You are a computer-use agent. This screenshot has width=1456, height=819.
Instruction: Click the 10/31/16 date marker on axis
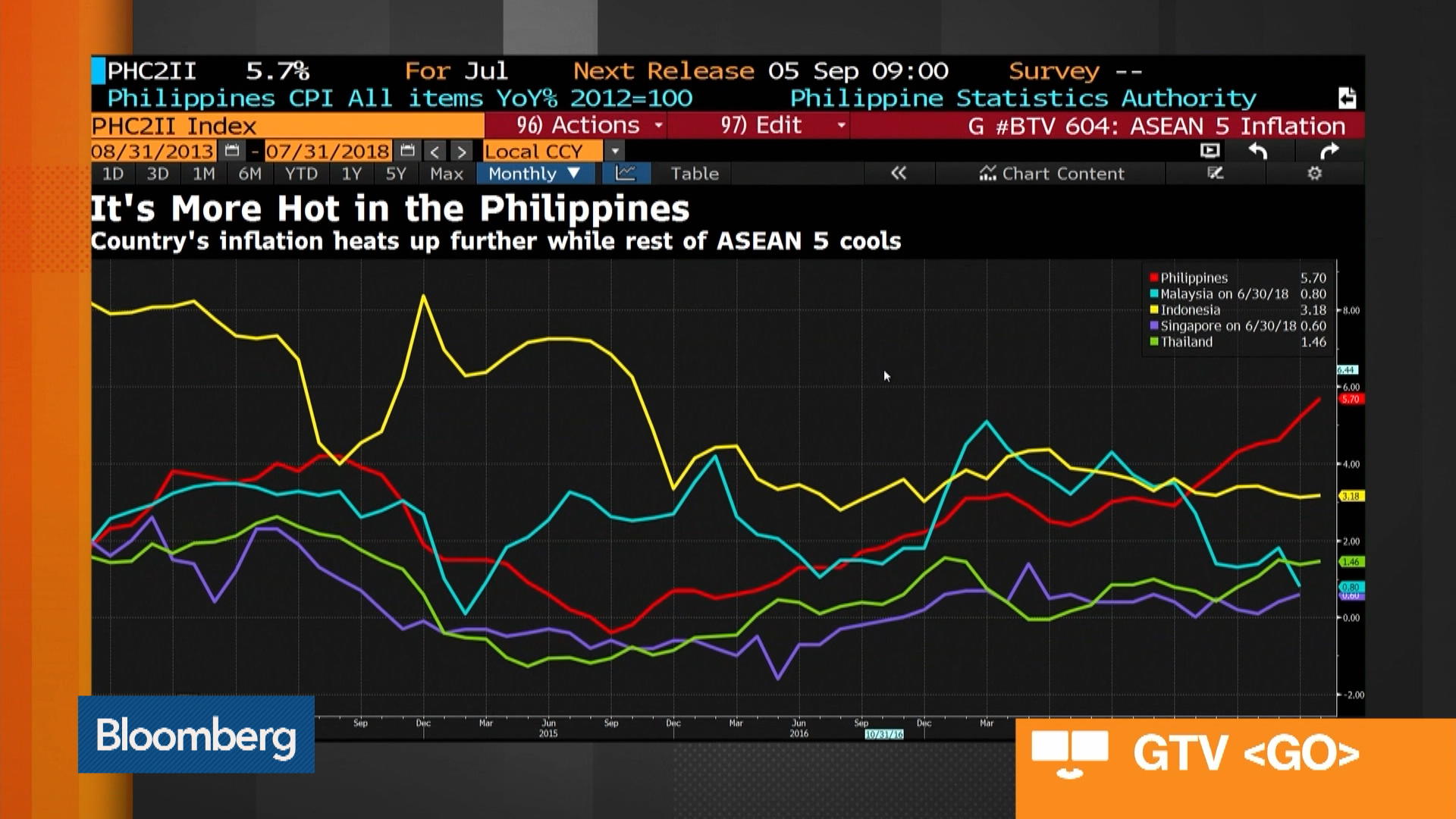884,735
